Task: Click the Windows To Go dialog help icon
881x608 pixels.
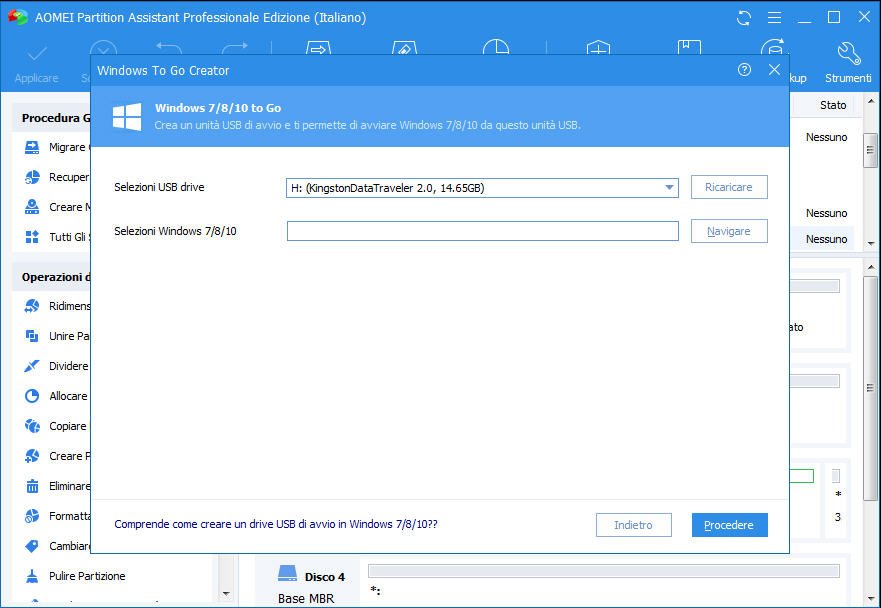Action: (x=744, y=70)
